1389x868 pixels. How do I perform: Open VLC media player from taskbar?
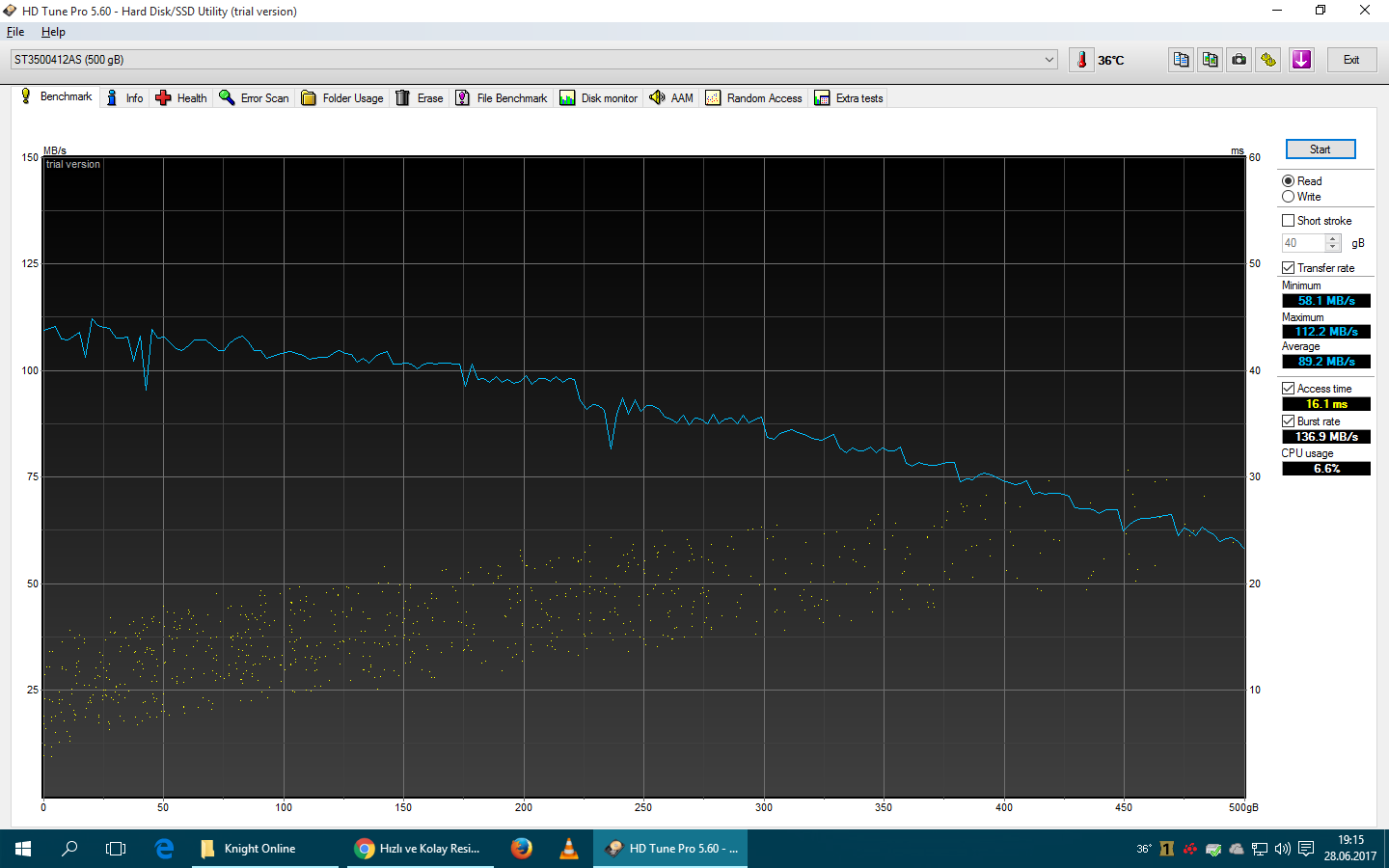click(569, 849)
